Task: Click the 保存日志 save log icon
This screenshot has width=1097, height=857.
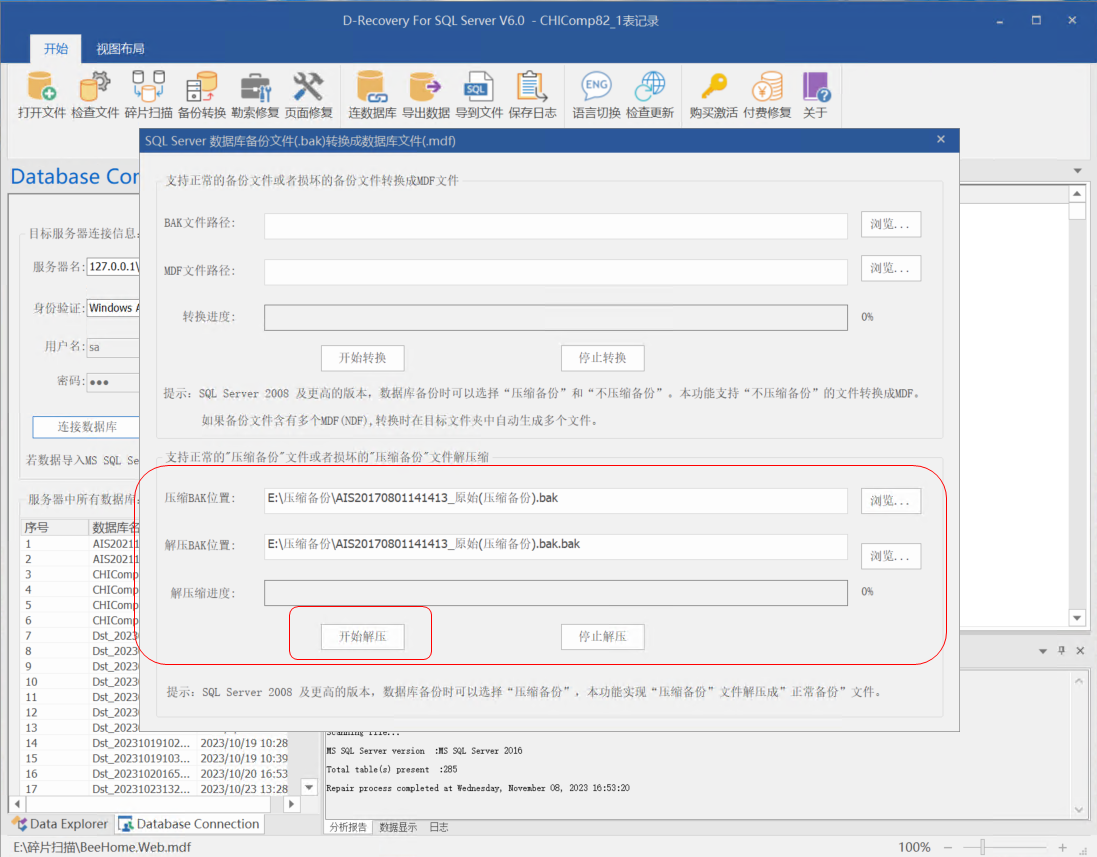Action: (x=532, y=95)
